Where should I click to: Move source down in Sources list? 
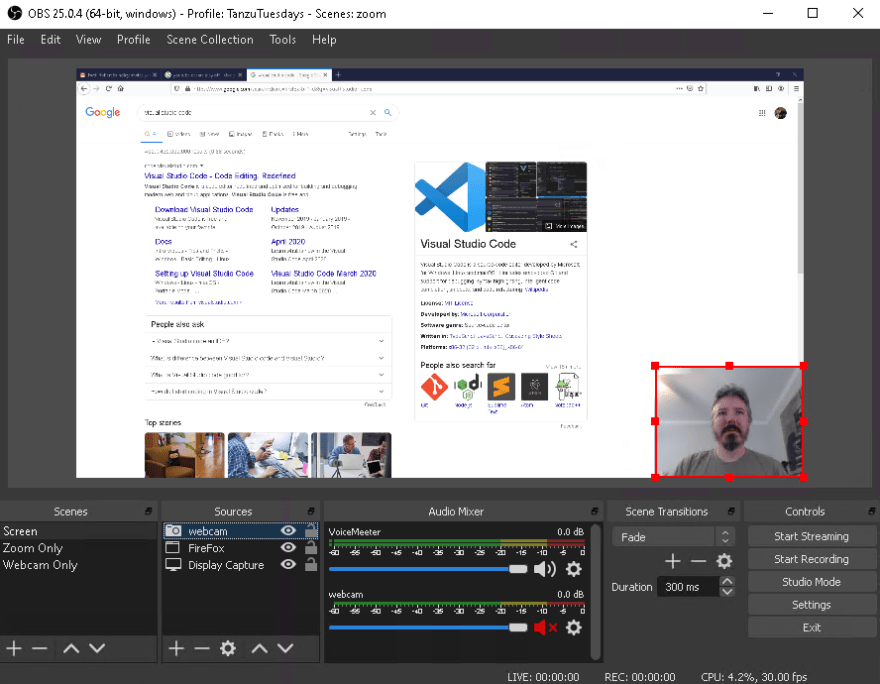coord(285,649)
